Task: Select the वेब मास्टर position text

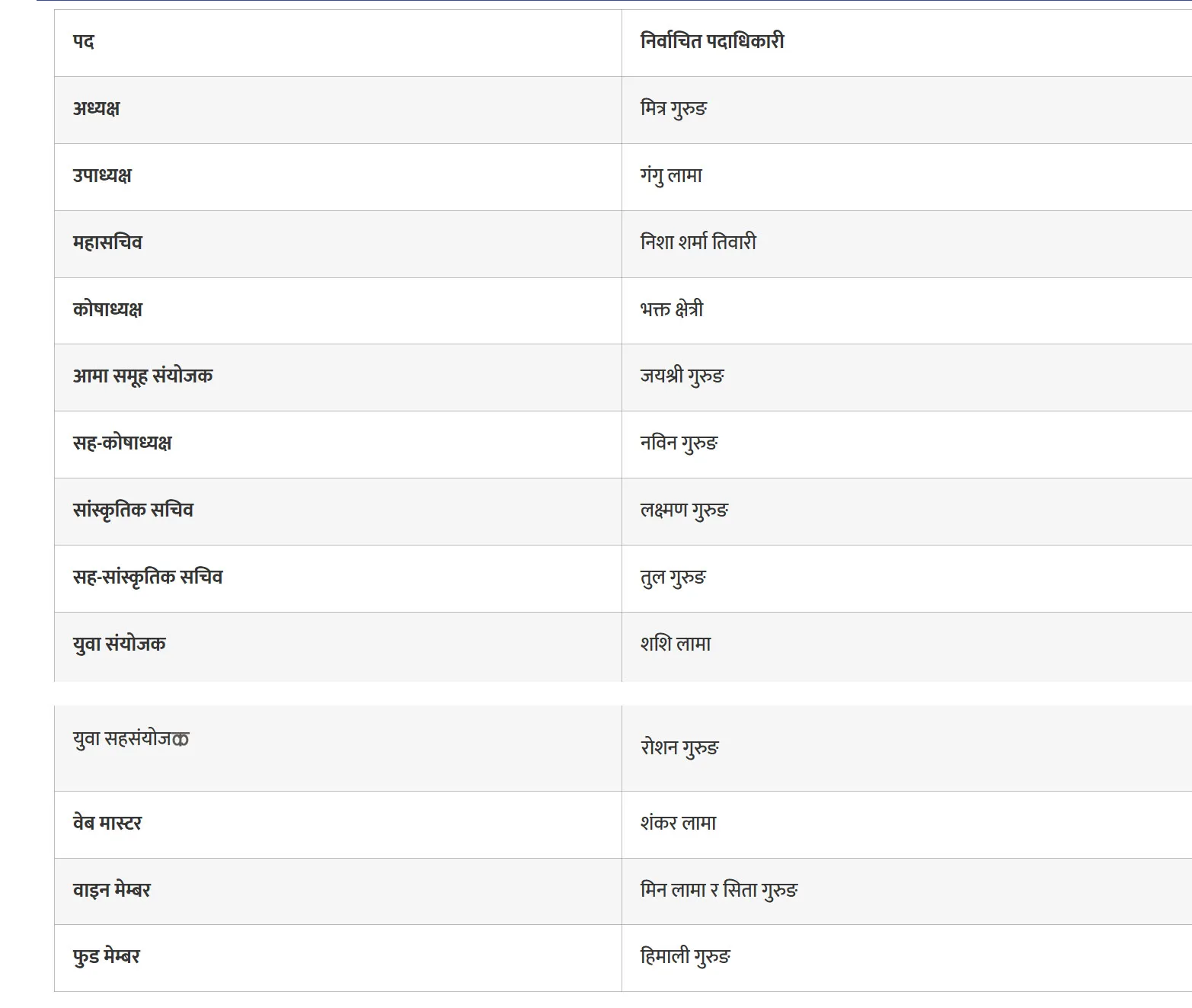Action: coord(107,824)
